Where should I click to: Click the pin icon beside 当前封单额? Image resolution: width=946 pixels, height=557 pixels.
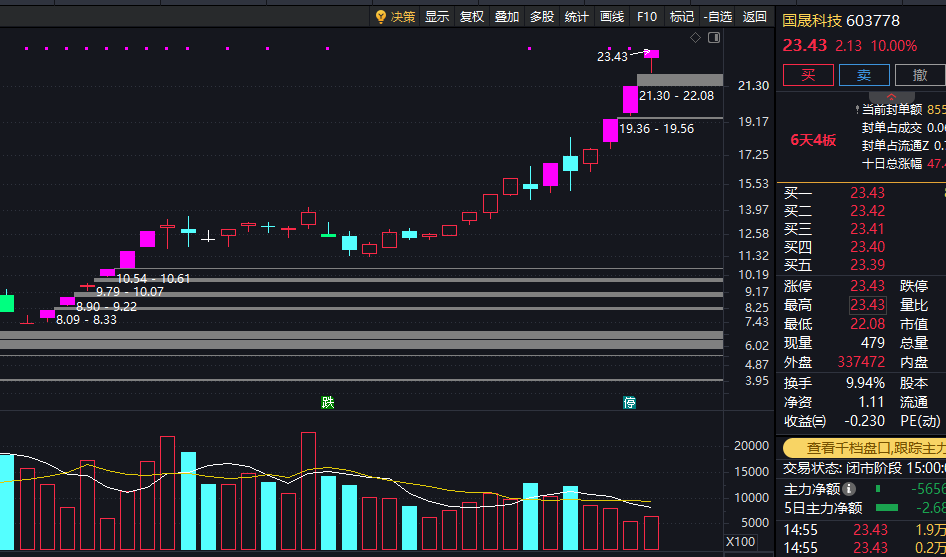pos(857,110)
